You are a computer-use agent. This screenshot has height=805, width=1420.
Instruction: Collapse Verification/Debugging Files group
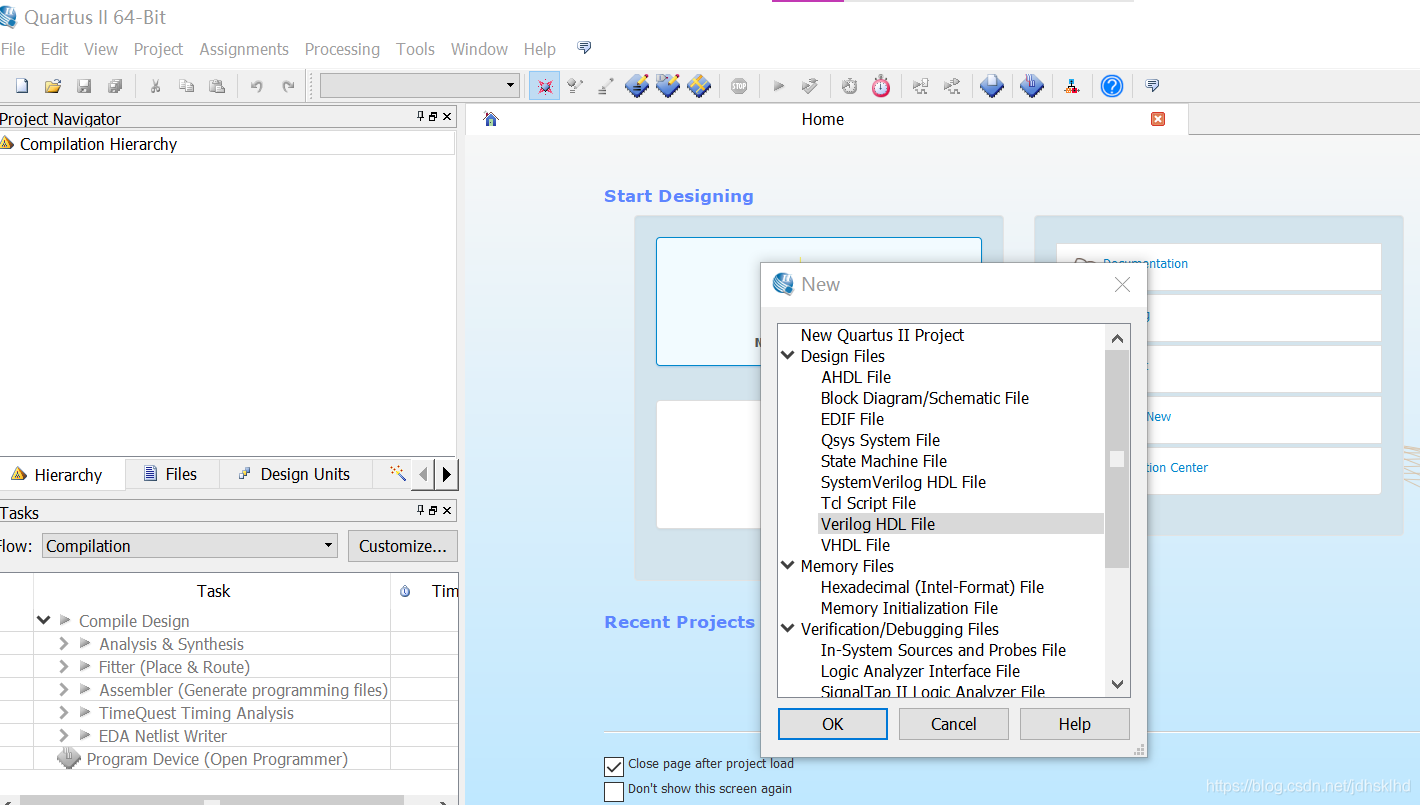pos(788,628)
